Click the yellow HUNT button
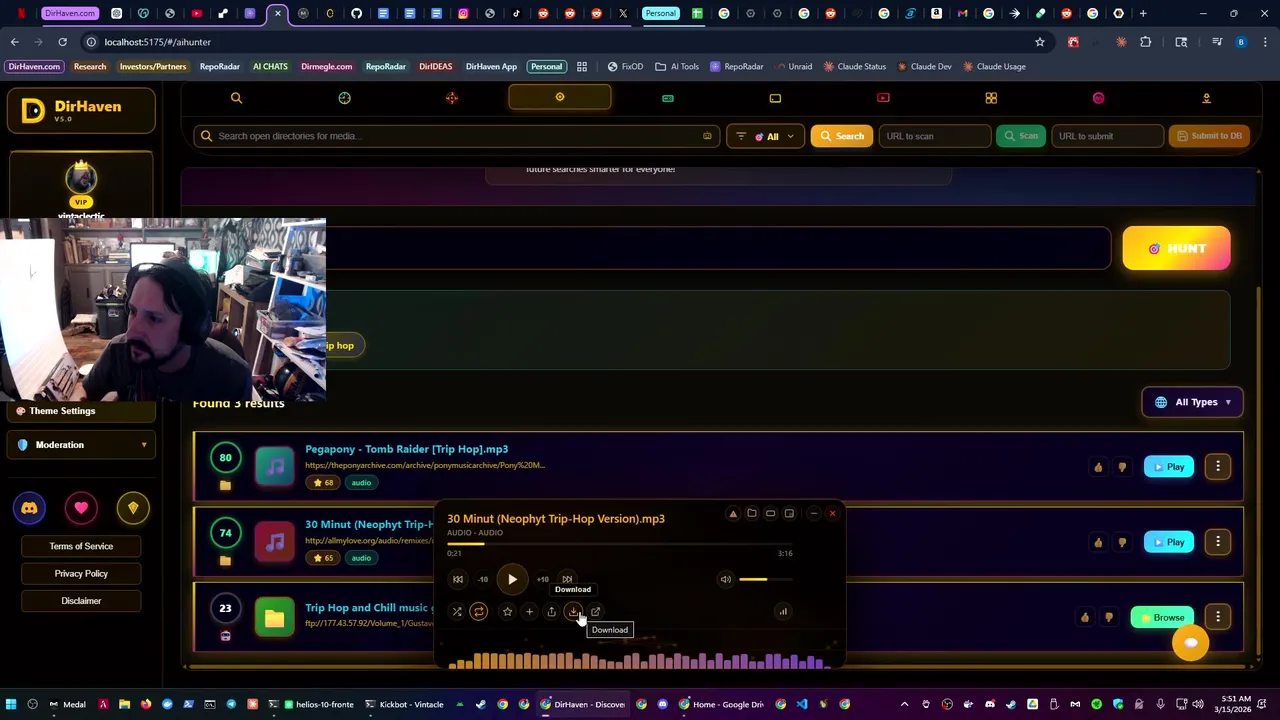This screenshot has height=720, width=1280. (1176, 249)
